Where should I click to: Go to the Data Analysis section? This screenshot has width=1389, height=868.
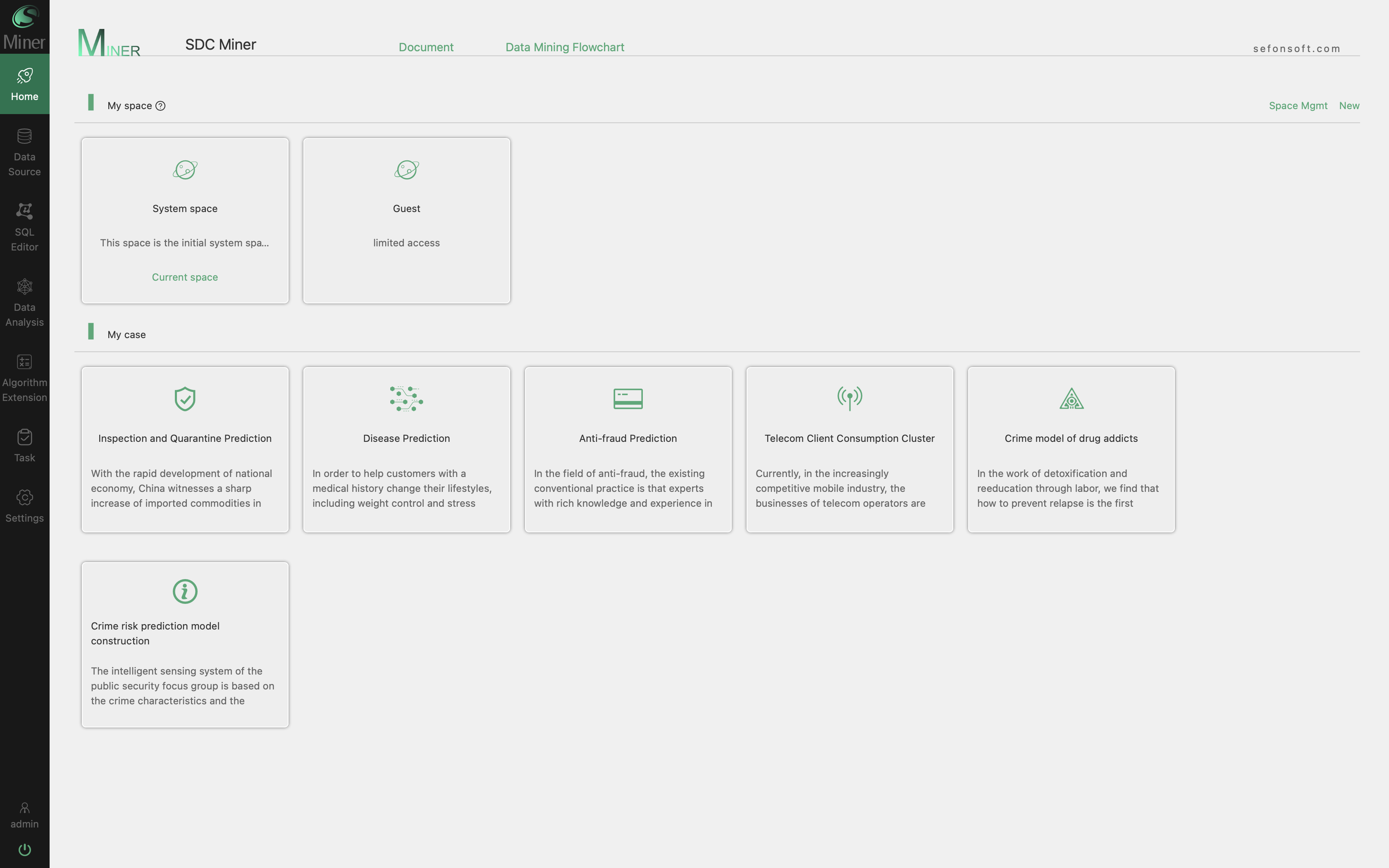(24, 286)
